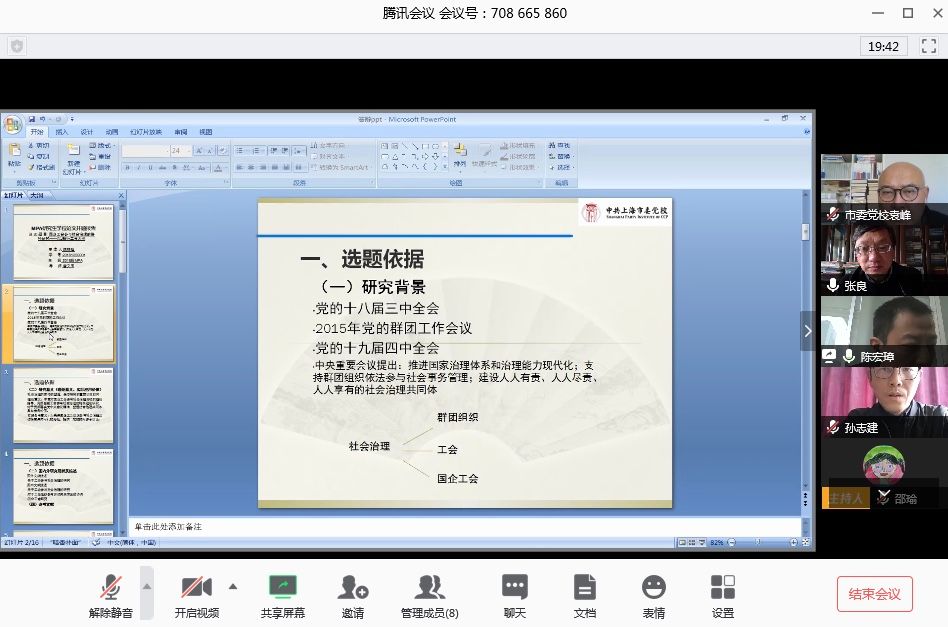
Task: Select the 邵瑜 host avatar tile
Action: coord(884,474)
